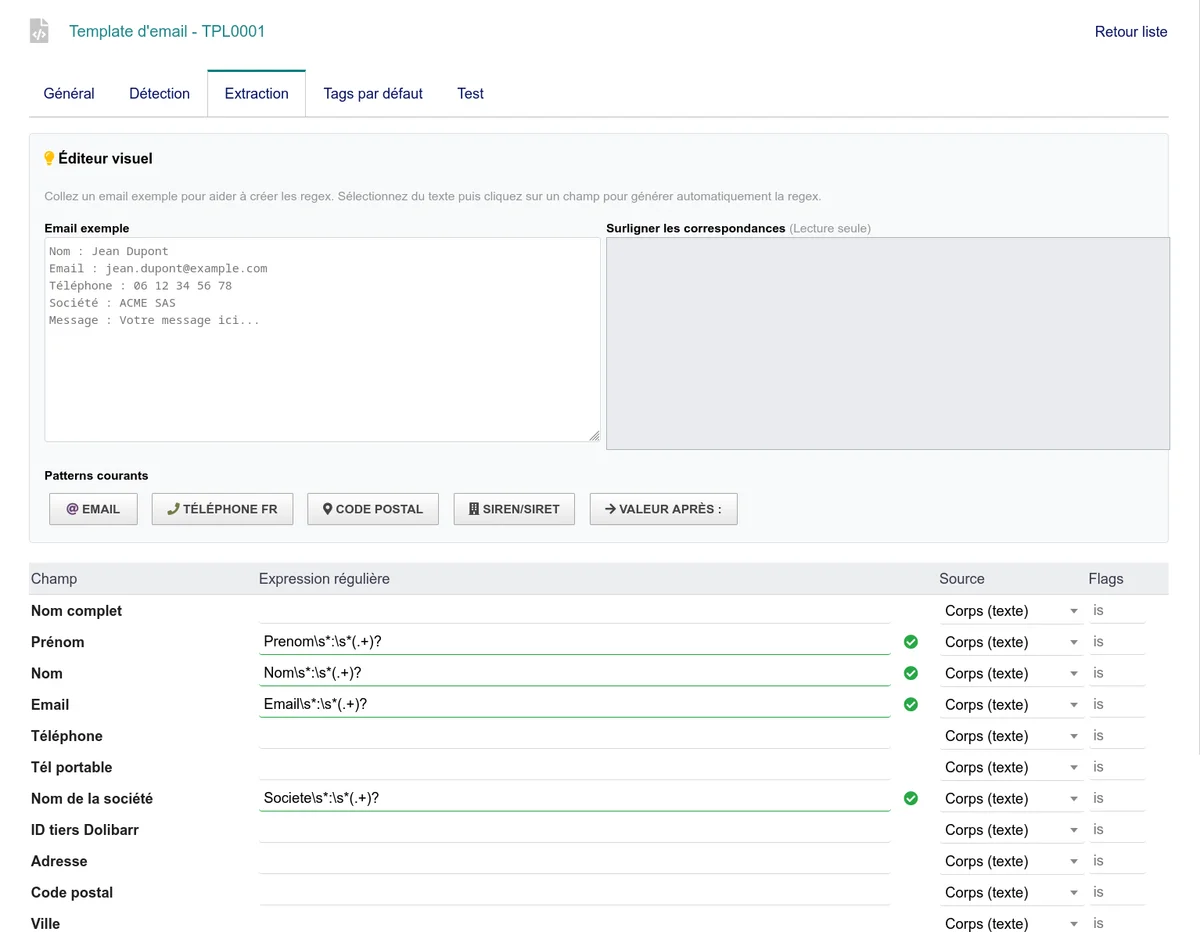Screen dimensions: 1200x932
Task: Focus the Téléphone regex input field
Action: coord(574,736)
